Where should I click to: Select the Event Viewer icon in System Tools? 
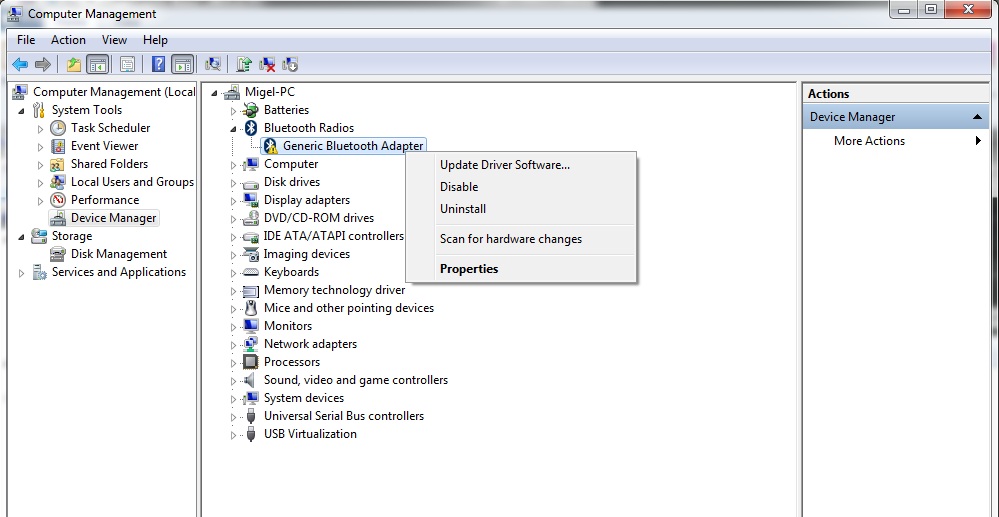pyautogui.click(x=57, y=146)
